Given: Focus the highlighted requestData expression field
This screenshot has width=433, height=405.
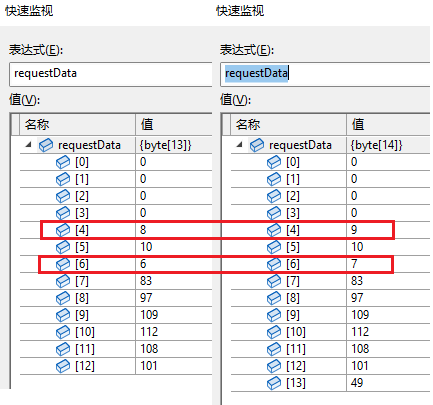Looking at the screenshot, I should [325, 74].
